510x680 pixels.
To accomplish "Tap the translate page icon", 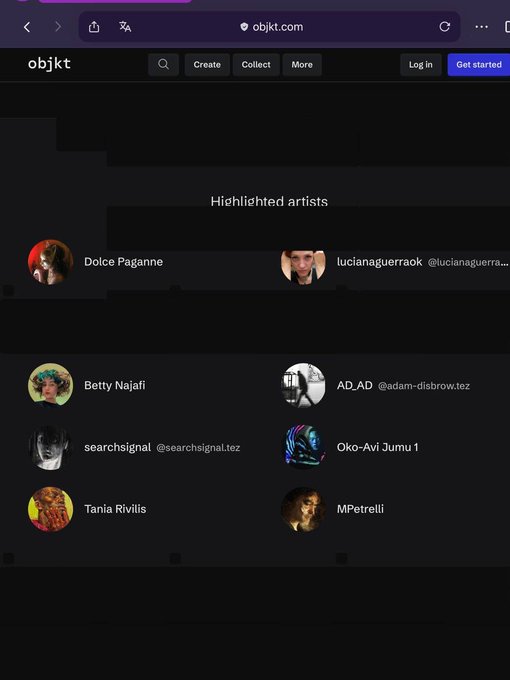I will (x=125, y=27).
